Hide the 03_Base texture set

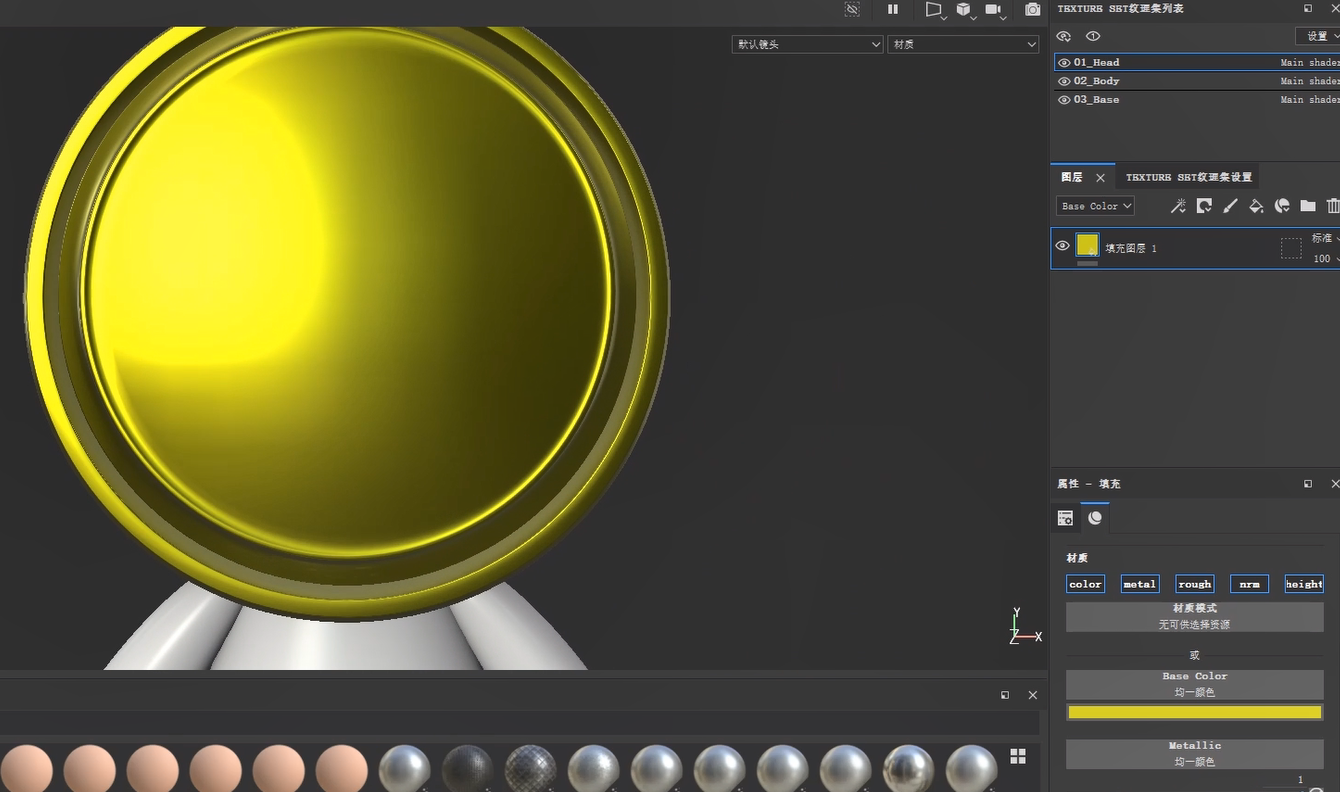pyautogui.click(x=1063, y=99)
